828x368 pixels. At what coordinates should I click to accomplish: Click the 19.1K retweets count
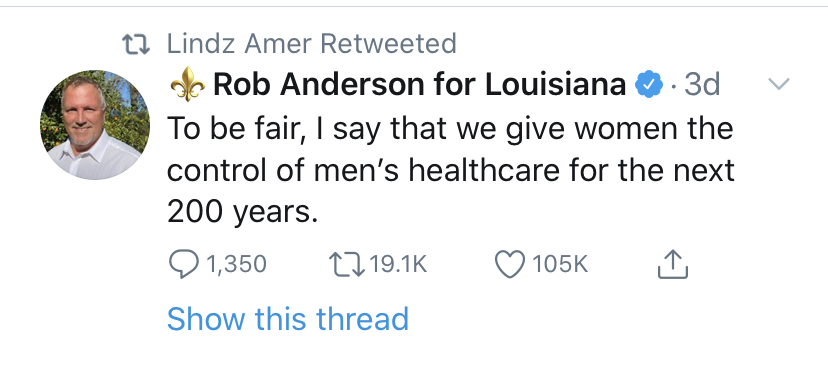click(x=398, y=264)
